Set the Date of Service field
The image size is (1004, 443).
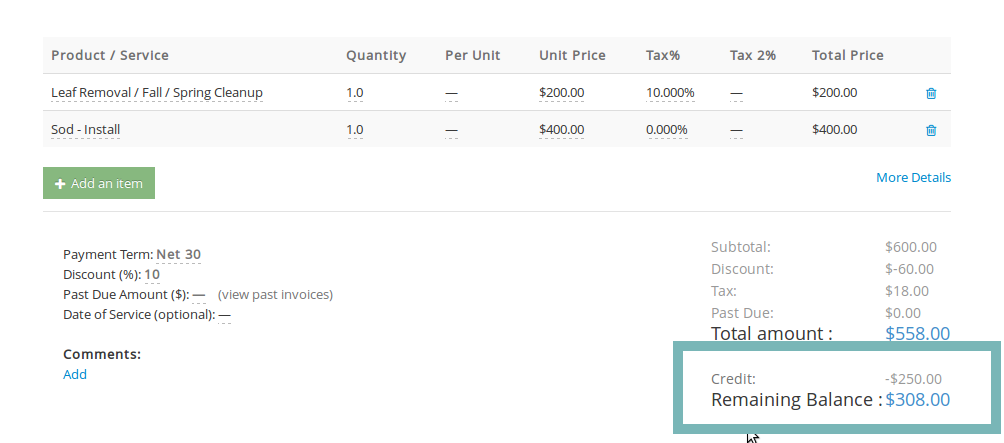pos(224,315)
